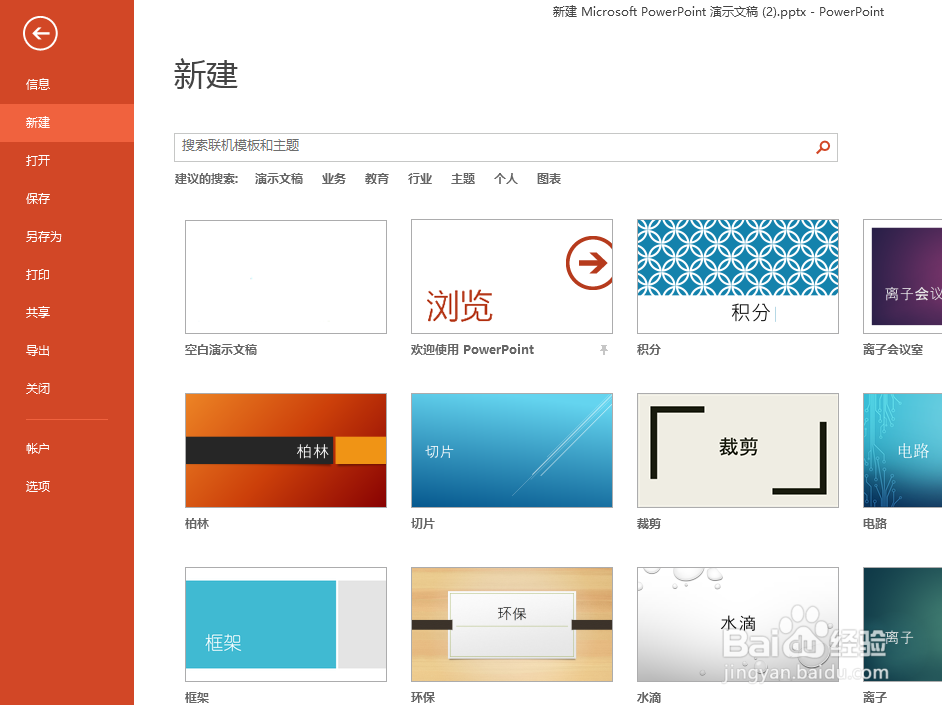Viewport: 942px width, 705px height.
Task: Select the 空白演示文稿 blank template thumbnail
Action: 286,277
